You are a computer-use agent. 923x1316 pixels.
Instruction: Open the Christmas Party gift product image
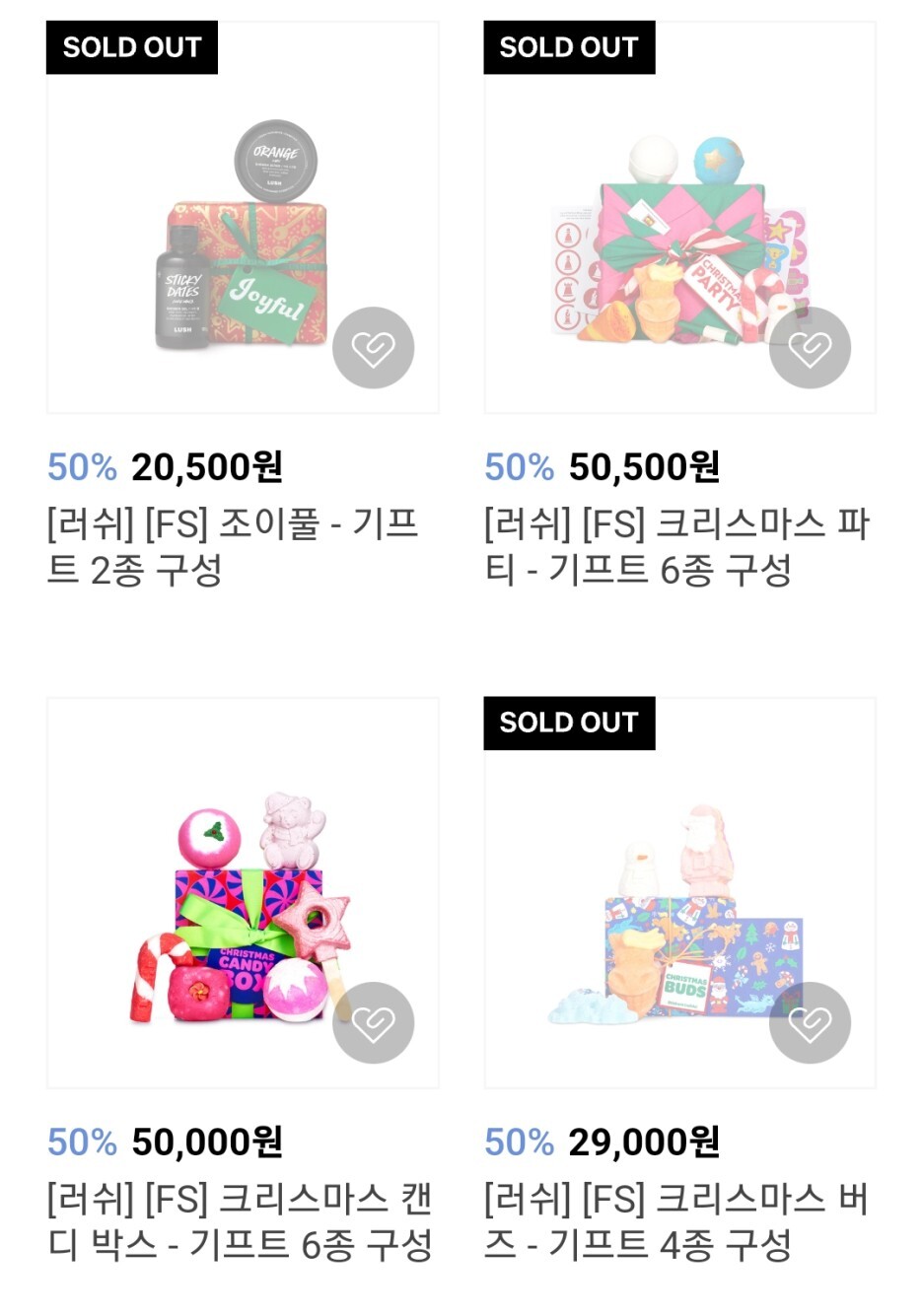tap(679, 217)
